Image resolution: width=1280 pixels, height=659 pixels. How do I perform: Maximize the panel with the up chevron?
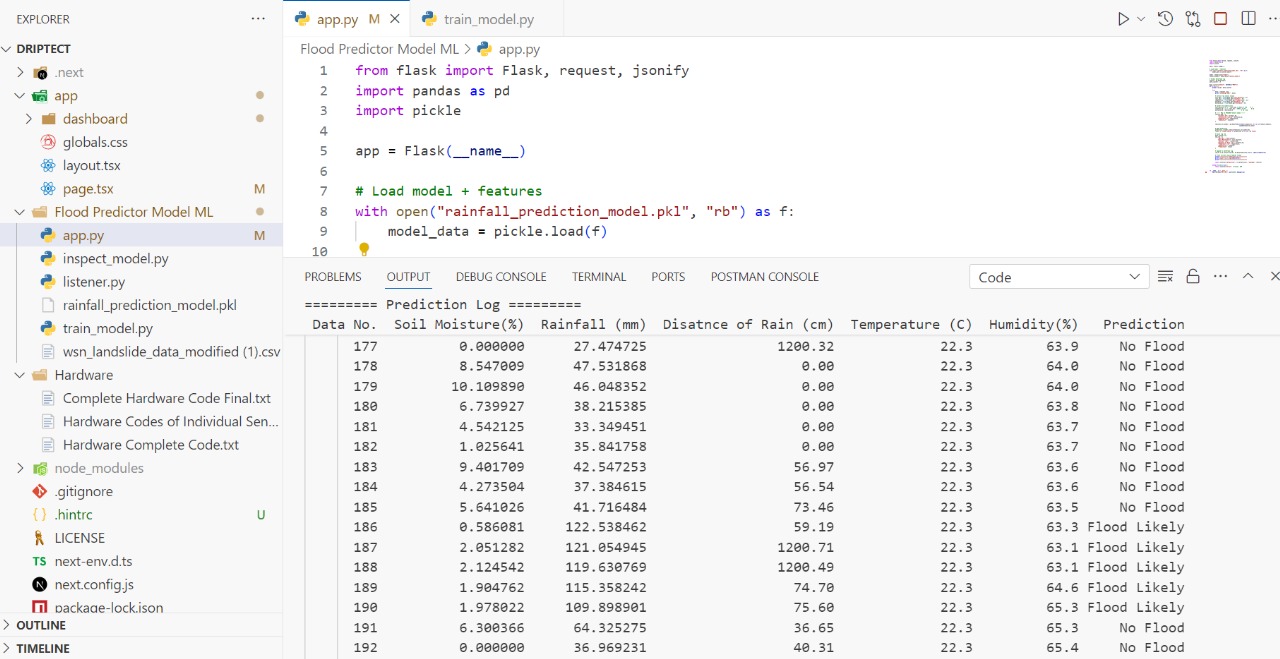pos(1248,277)
